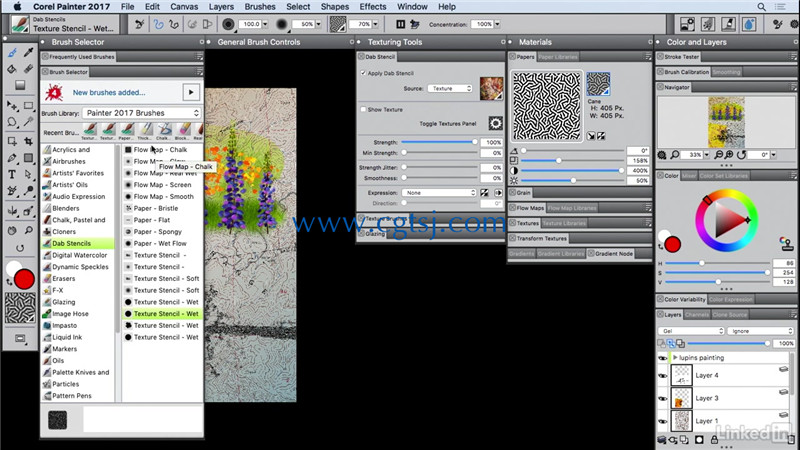800x450 pixels.
Task: Hide Layer 4 via its eye icon
Action: [663, 376]
